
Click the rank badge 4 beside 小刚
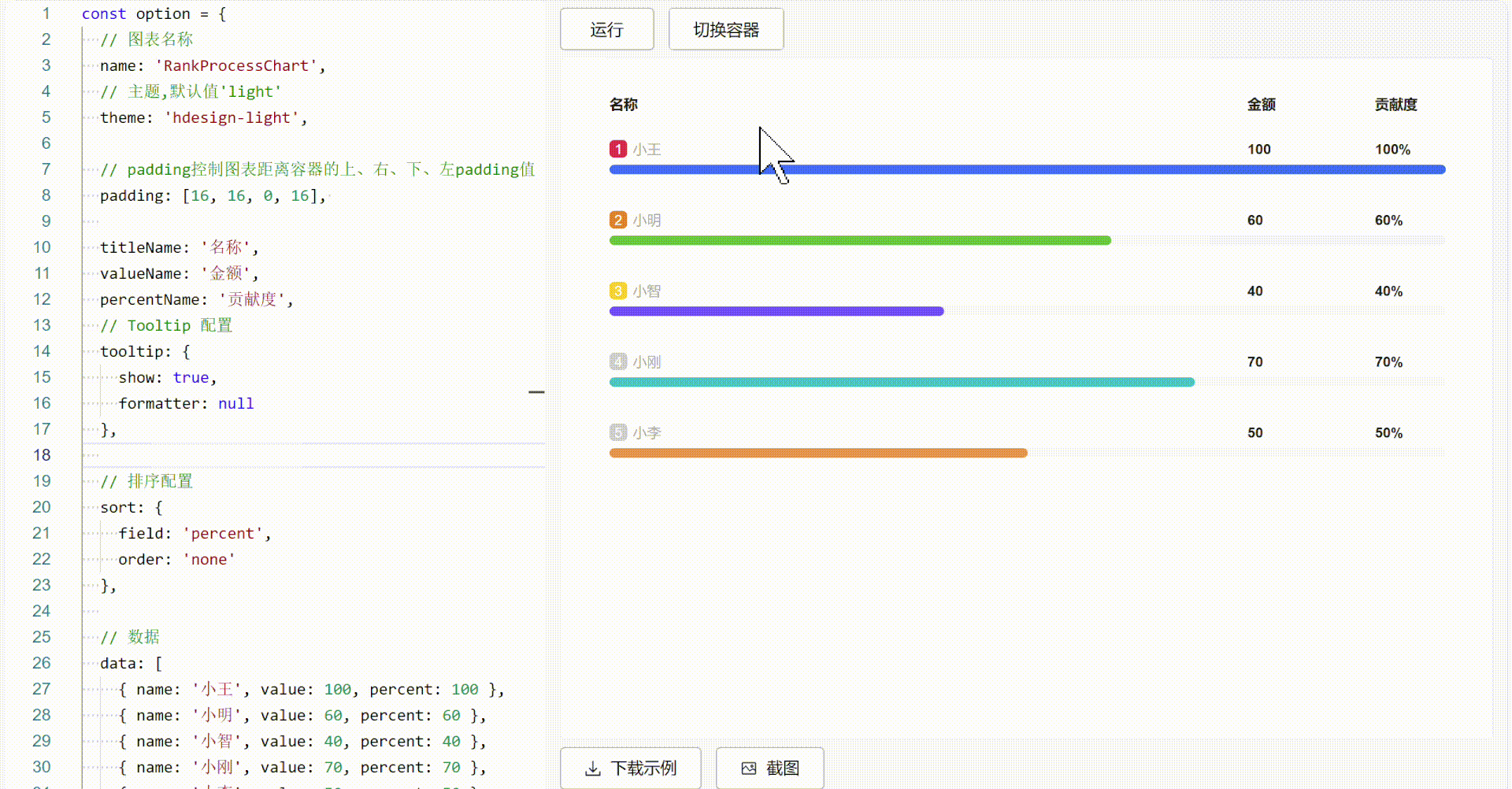618,361
